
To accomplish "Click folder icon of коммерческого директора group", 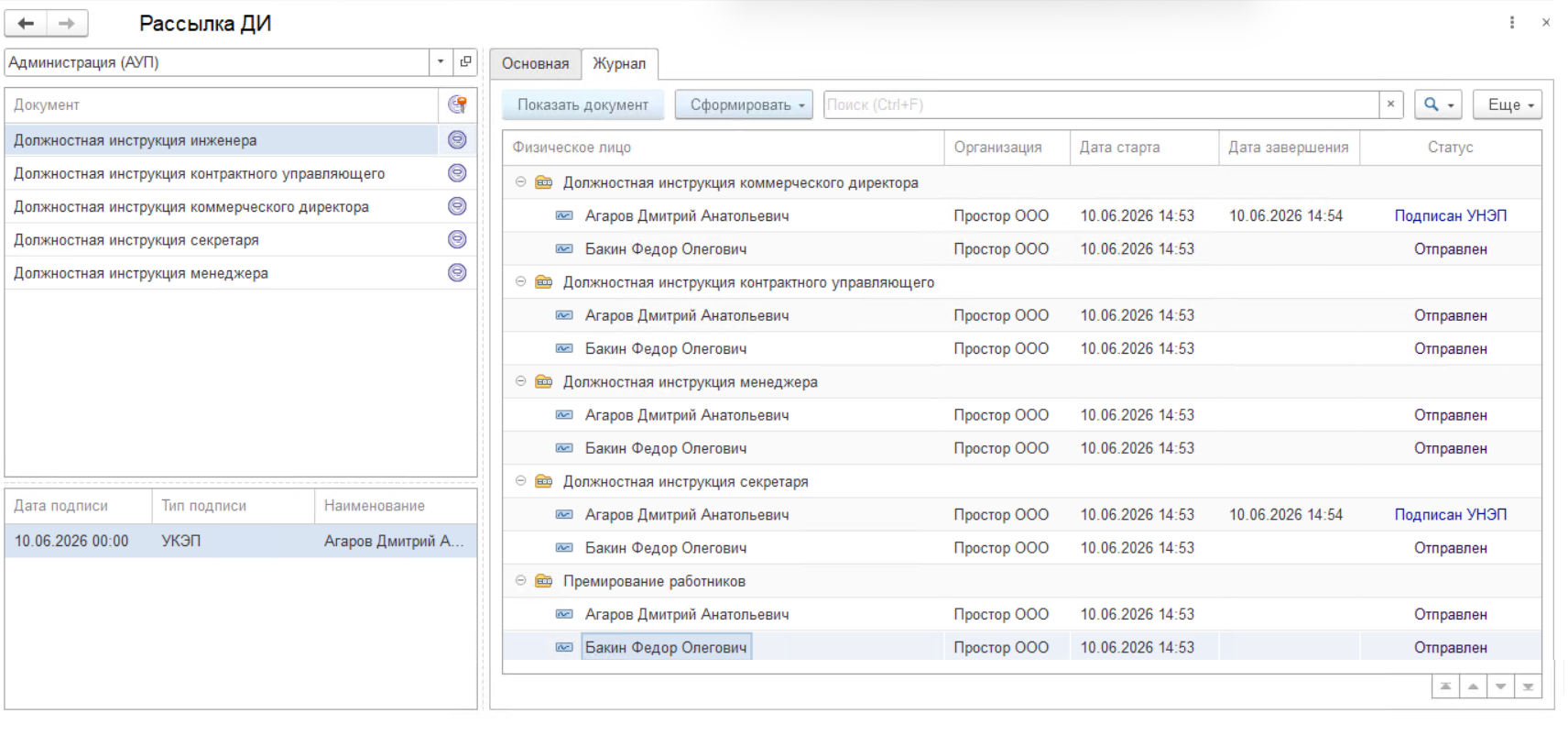I will tap(544, 182).
